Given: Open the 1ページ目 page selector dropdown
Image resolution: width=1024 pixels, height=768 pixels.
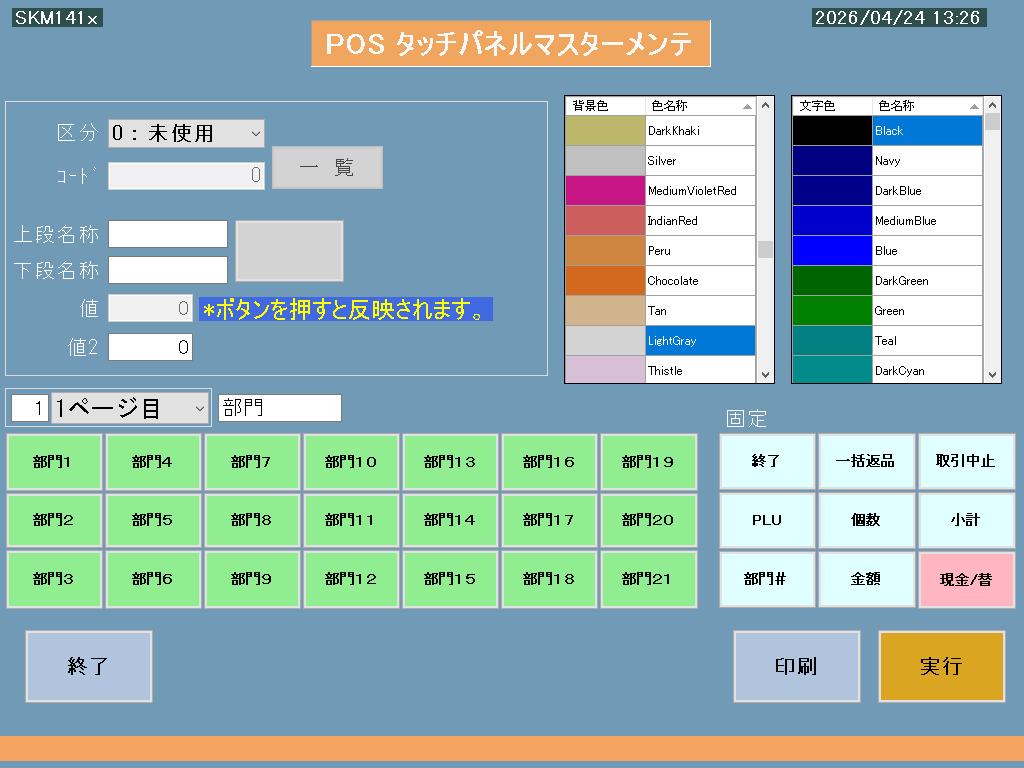Looking at the screenshot, I should coord(130,408).
